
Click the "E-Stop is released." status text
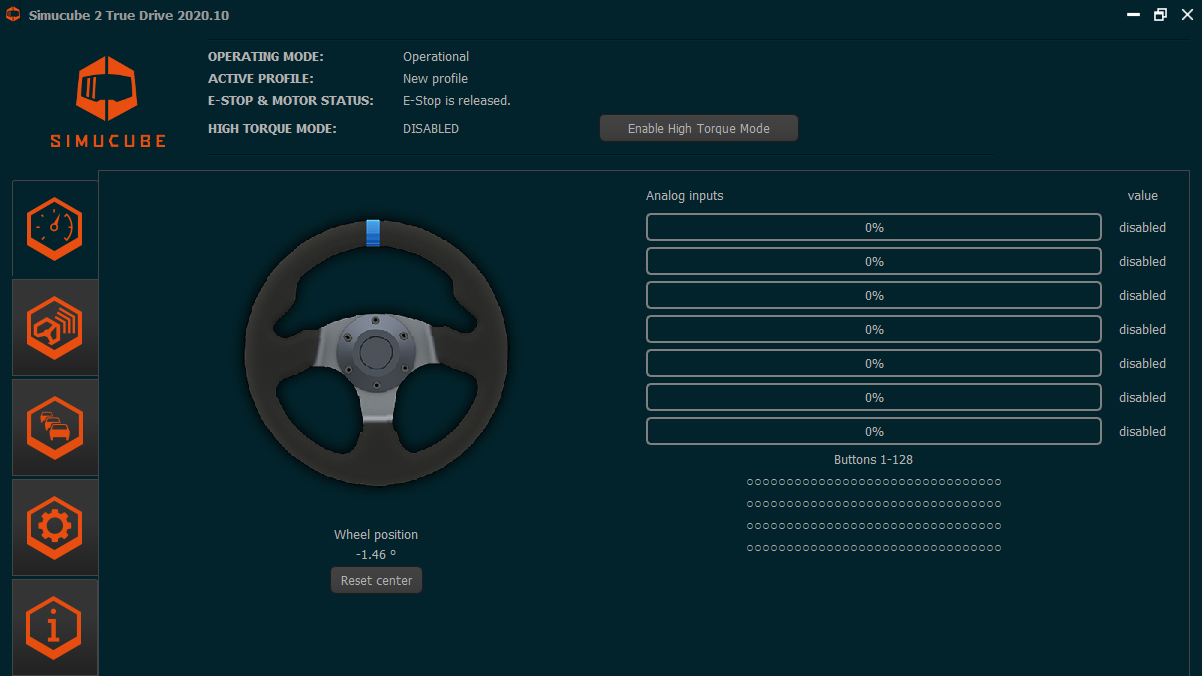point(457,101)
